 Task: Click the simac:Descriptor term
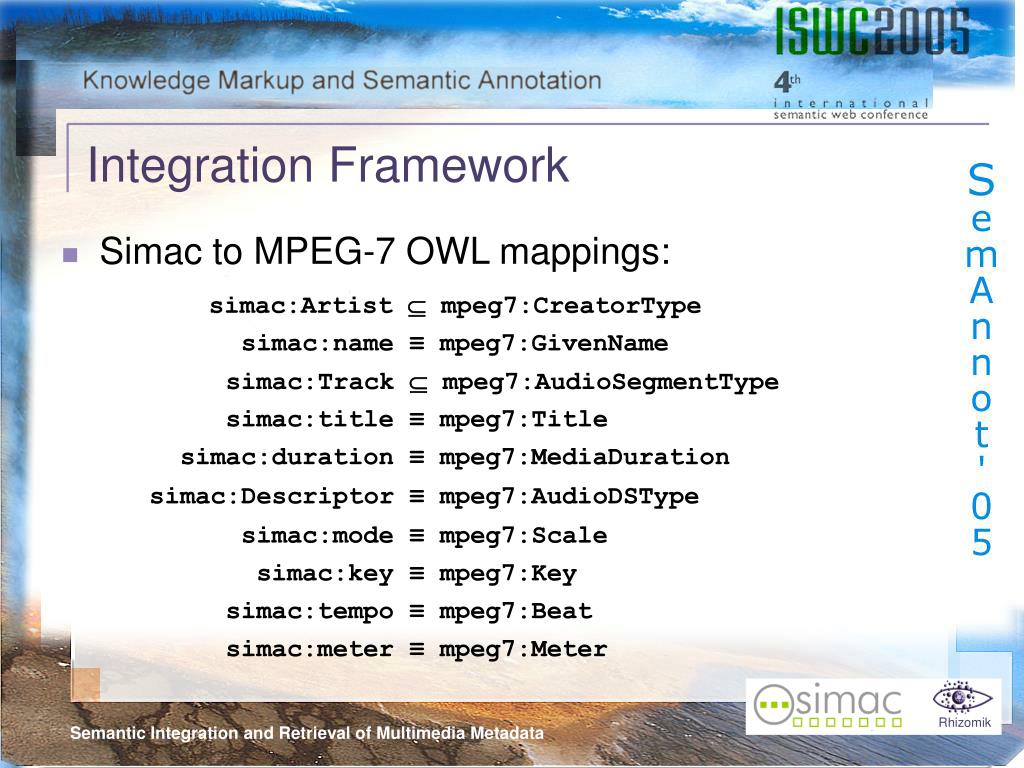tap(272, 497)
